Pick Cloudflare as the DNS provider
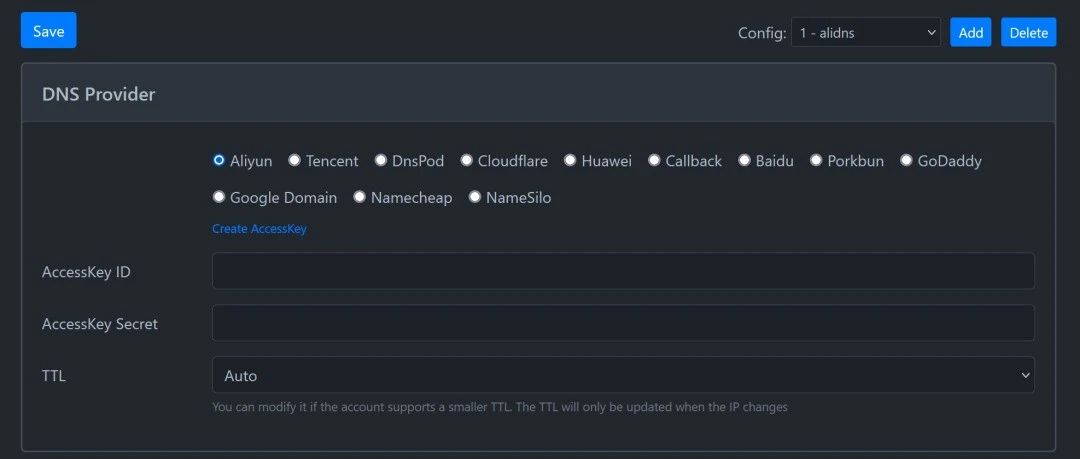The height and width of the screenshot is (459, 1080). (466, 160)
